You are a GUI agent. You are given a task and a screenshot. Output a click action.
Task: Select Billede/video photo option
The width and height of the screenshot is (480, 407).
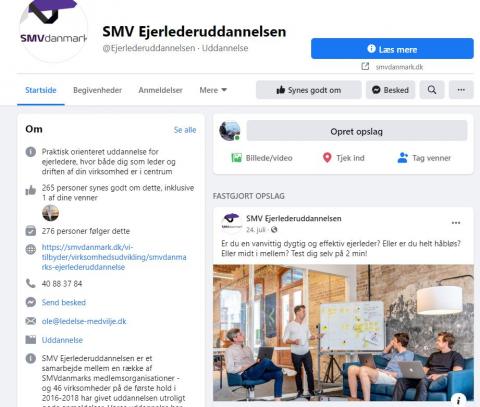[262, 158]
